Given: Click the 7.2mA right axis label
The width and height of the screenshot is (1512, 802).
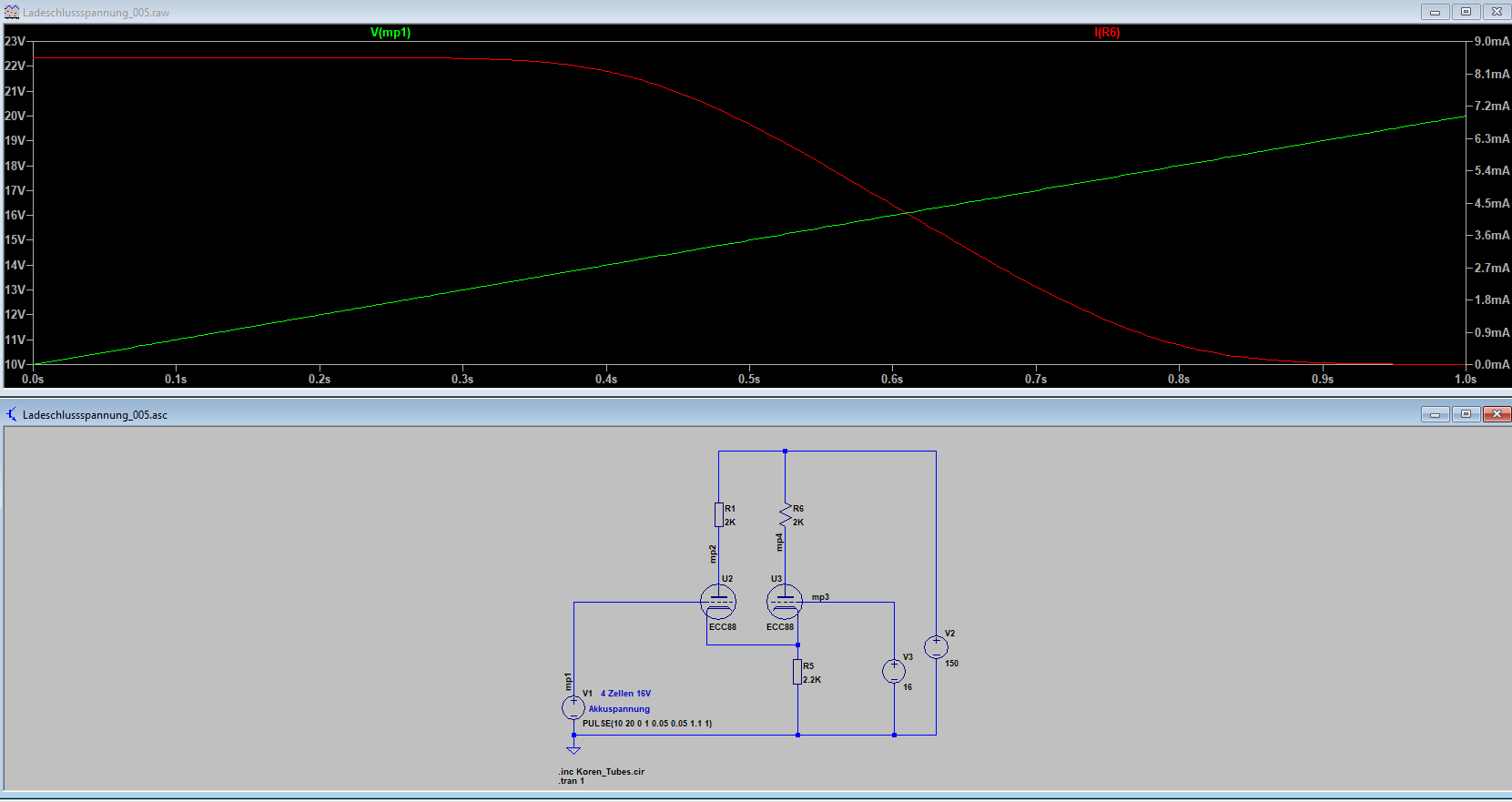Looking at the screenshot, I should click(1492, 106).
